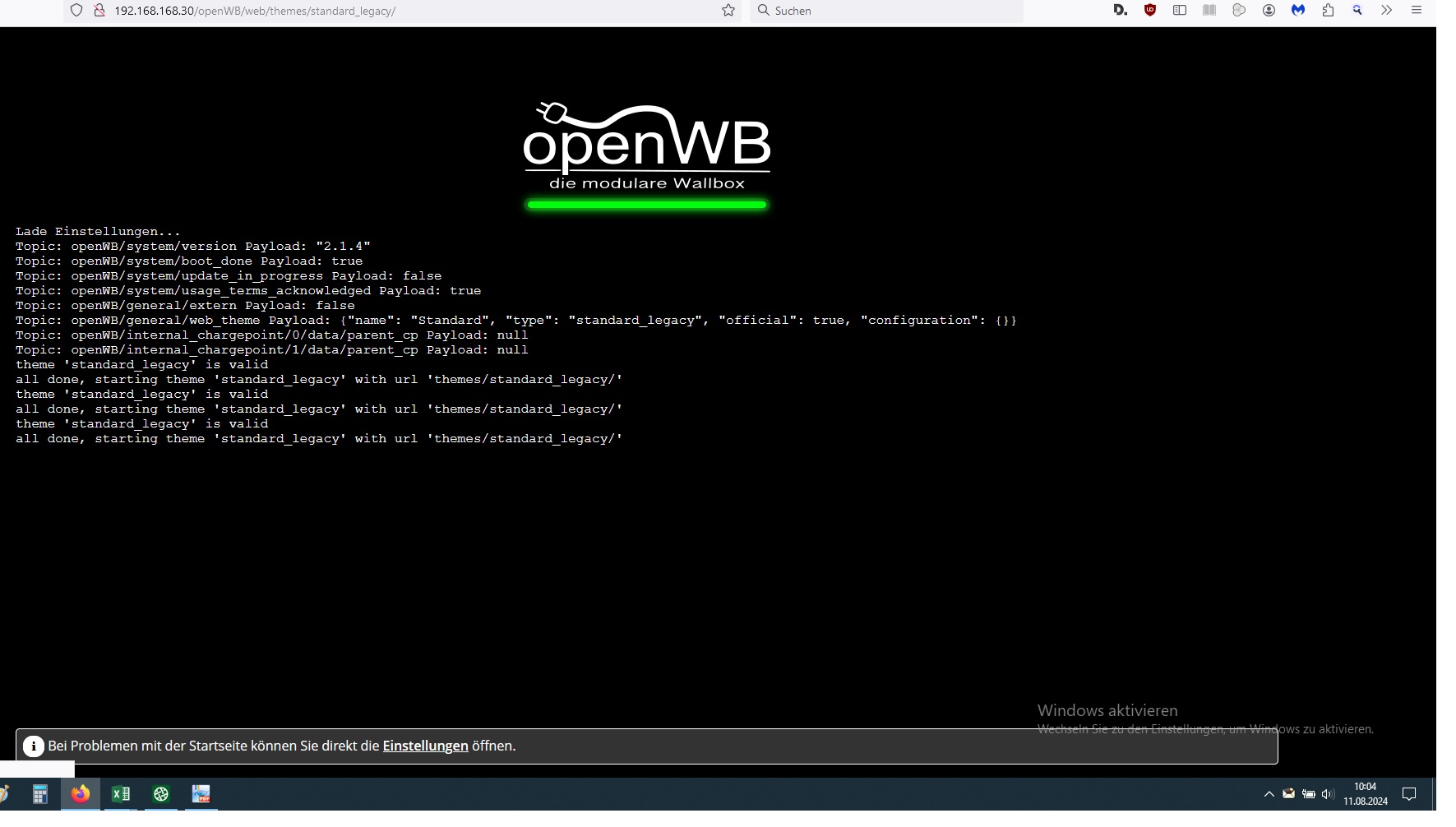Click the tracking protection shield icon
Viewport: 1456px width, 827px height.
point(76,11)
